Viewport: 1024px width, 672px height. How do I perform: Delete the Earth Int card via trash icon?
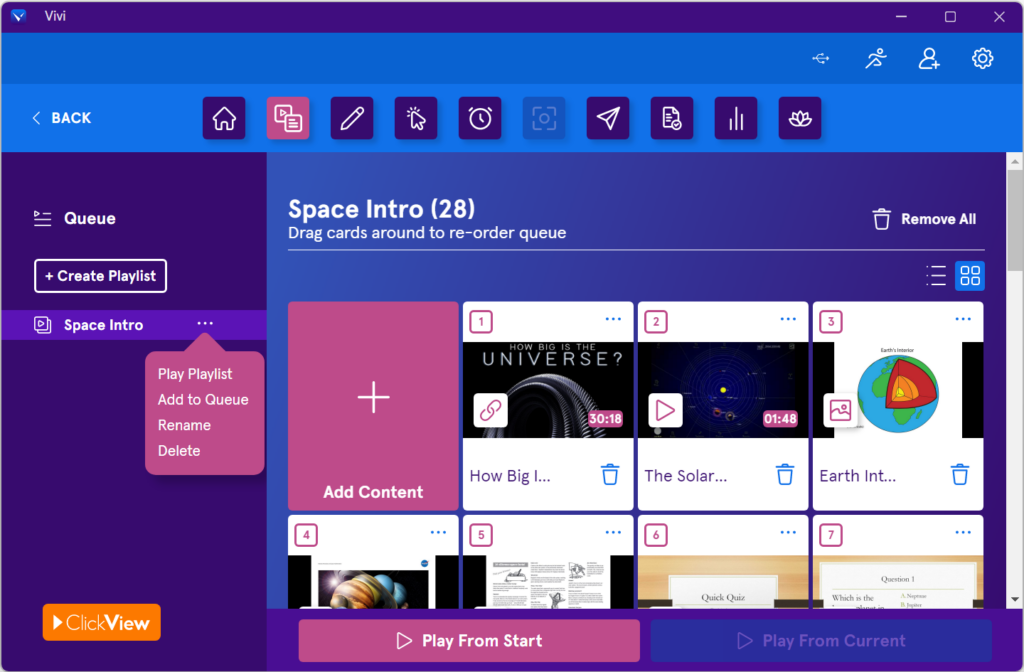click(x=960, y=474)
